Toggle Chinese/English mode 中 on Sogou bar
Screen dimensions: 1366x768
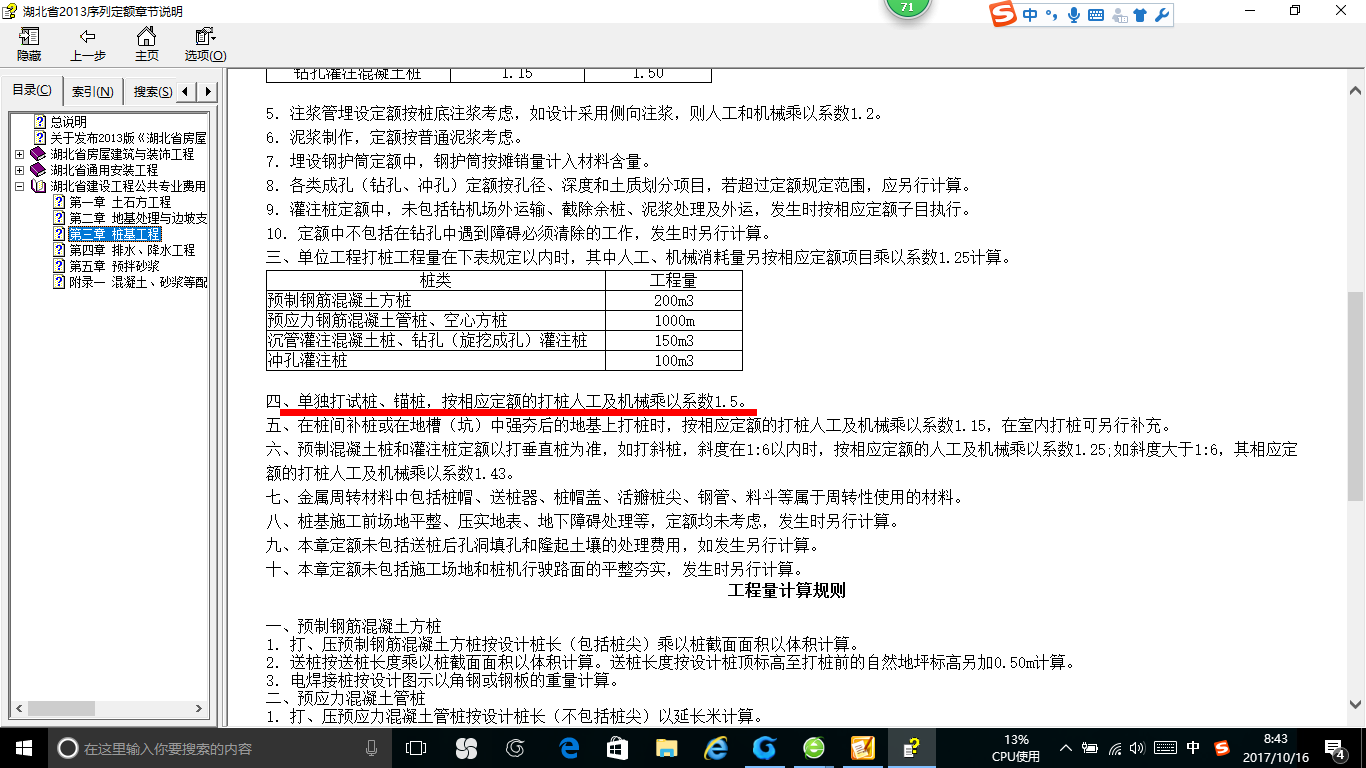coord(1030,15)
